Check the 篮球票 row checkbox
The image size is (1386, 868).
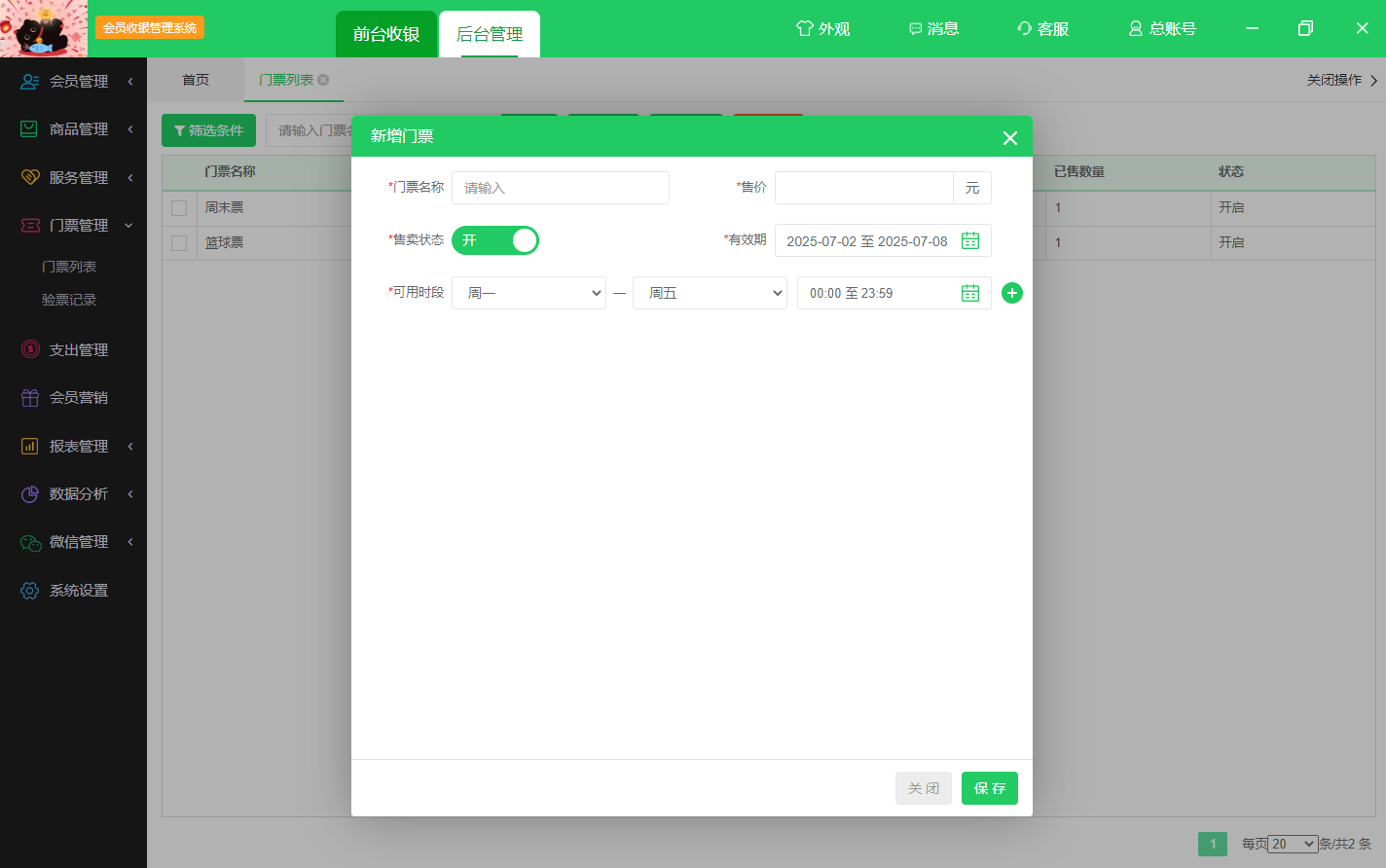pos(179,243)
